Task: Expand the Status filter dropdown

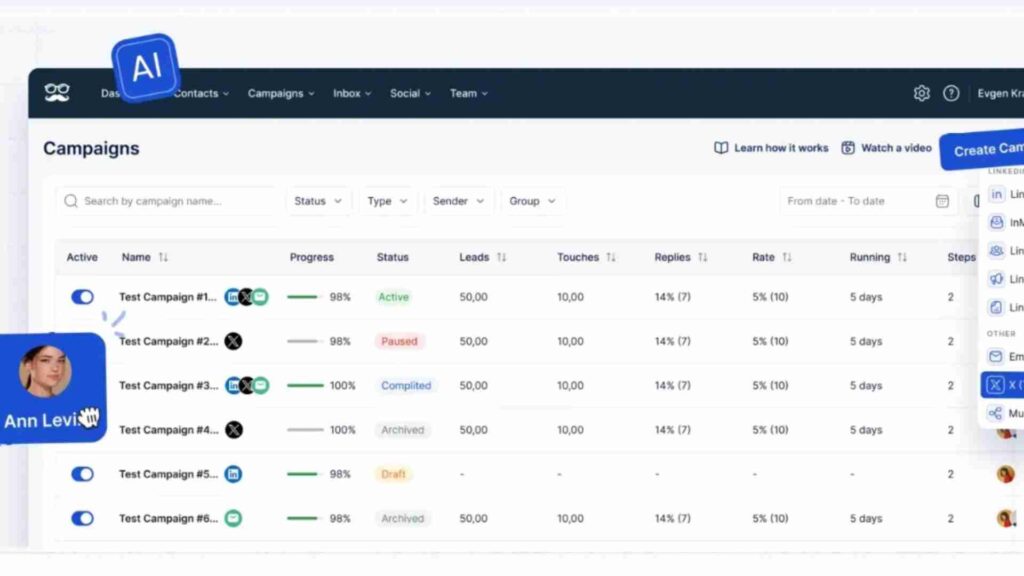Action: [318, 201]
